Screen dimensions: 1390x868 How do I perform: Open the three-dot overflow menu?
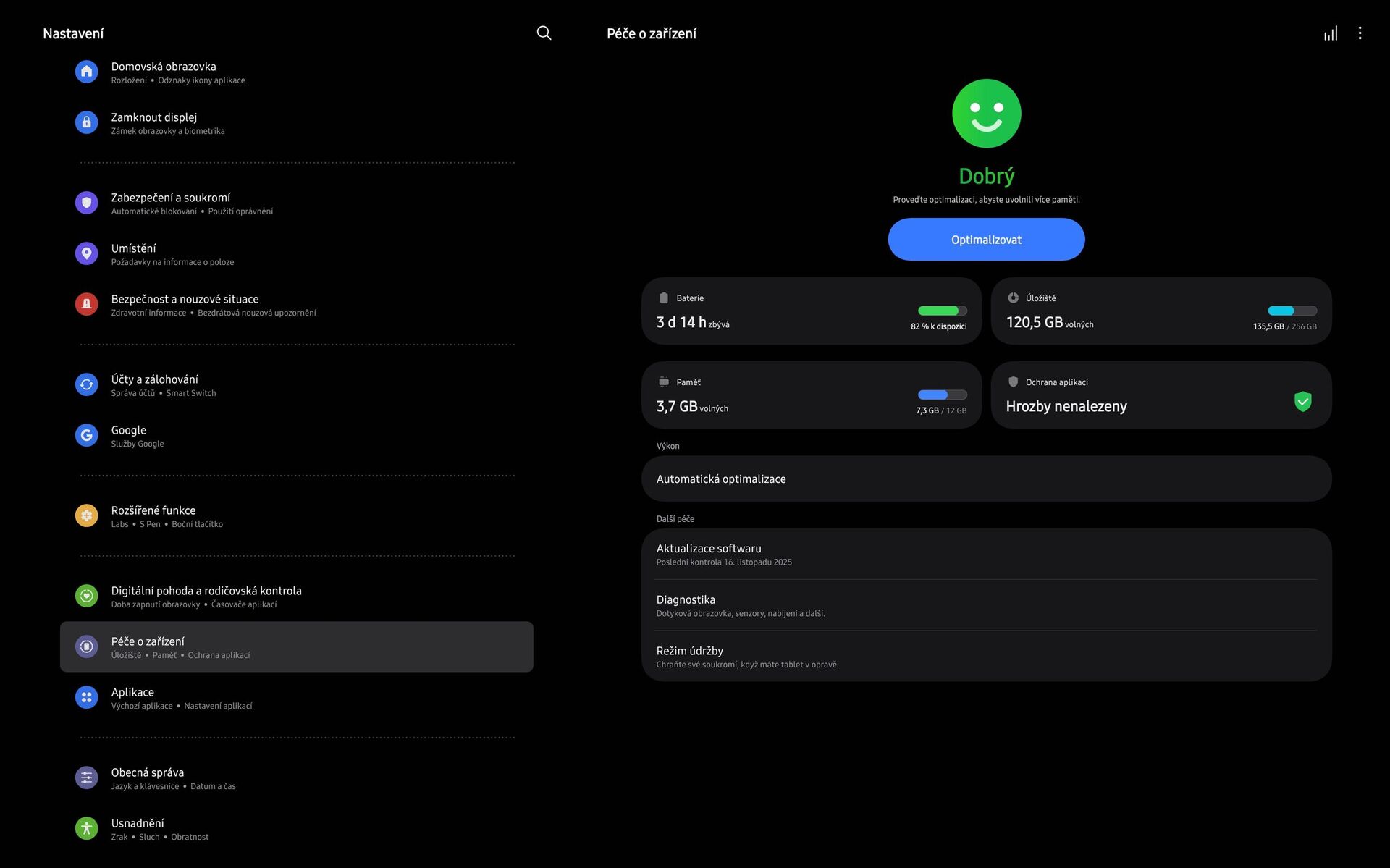[1360, 33]
